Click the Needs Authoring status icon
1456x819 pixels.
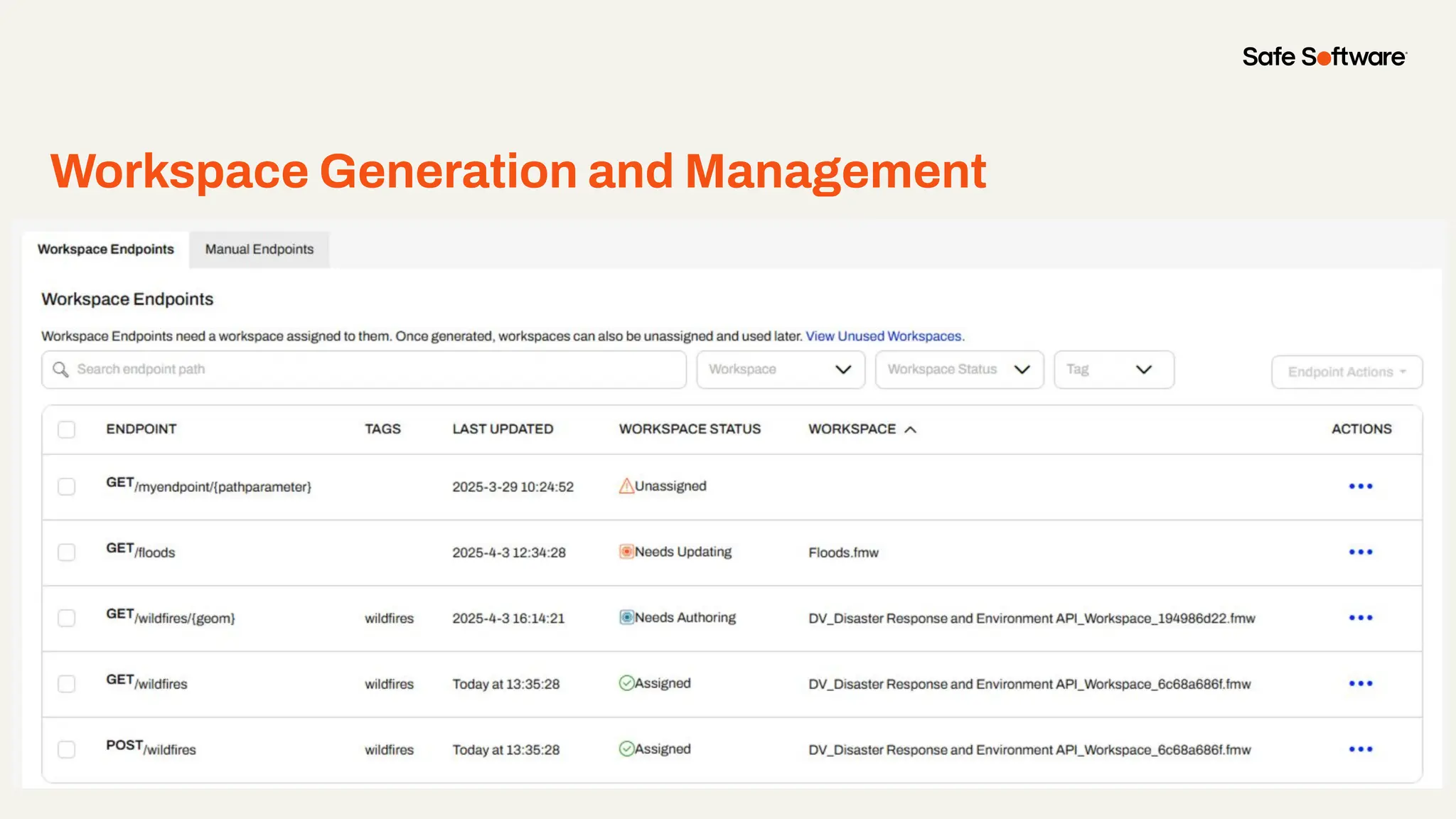tap(626, 617)
